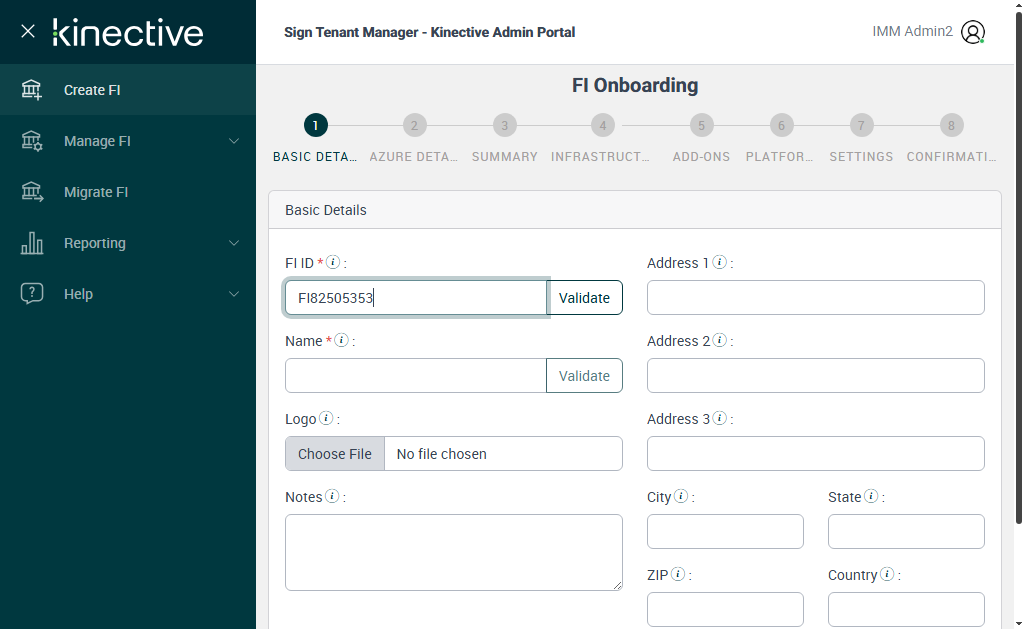Focus the Notes text area

[x=454, y=553]
